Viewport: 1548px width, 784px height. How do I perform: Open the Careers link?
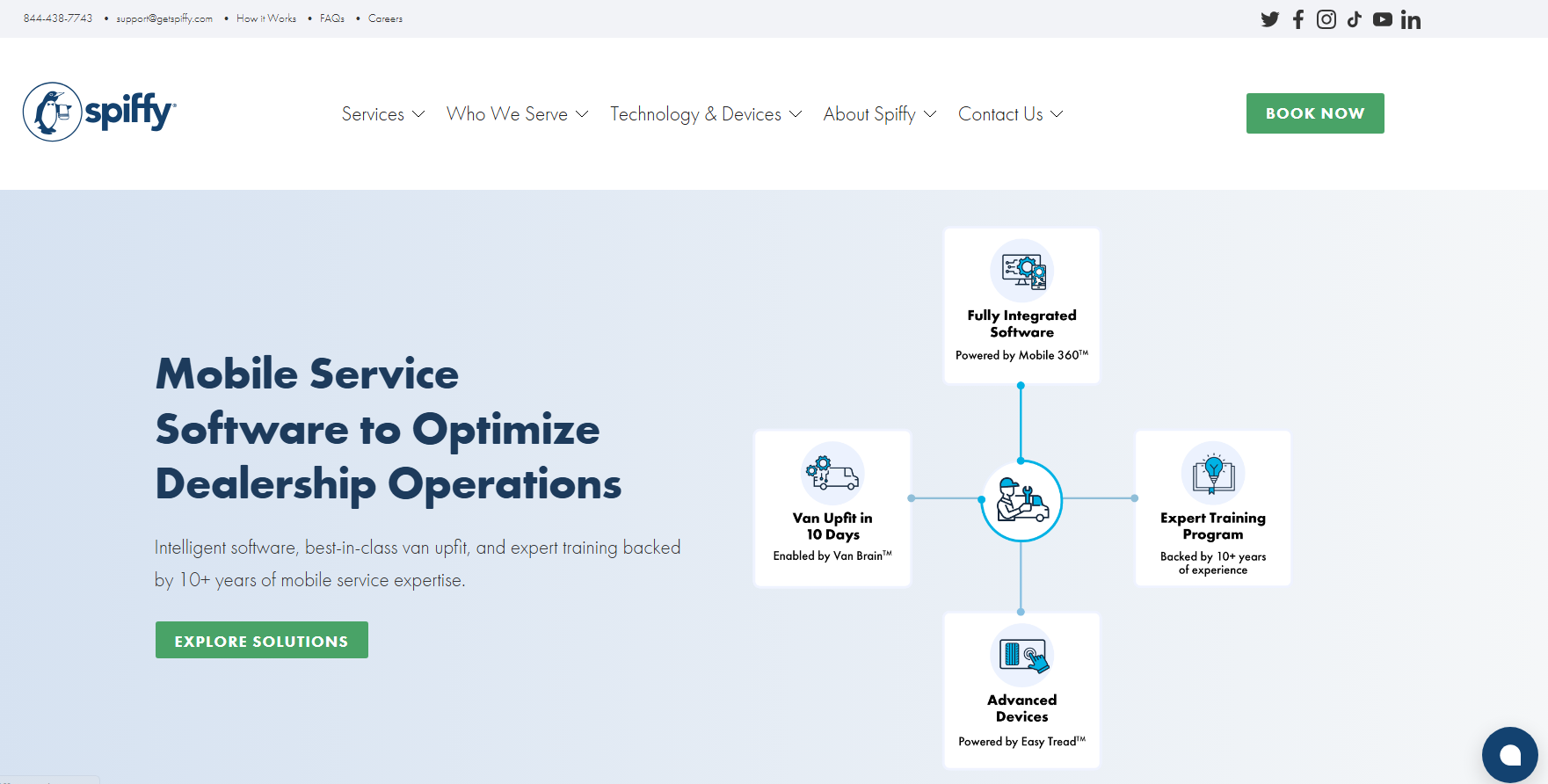[385, 18]
